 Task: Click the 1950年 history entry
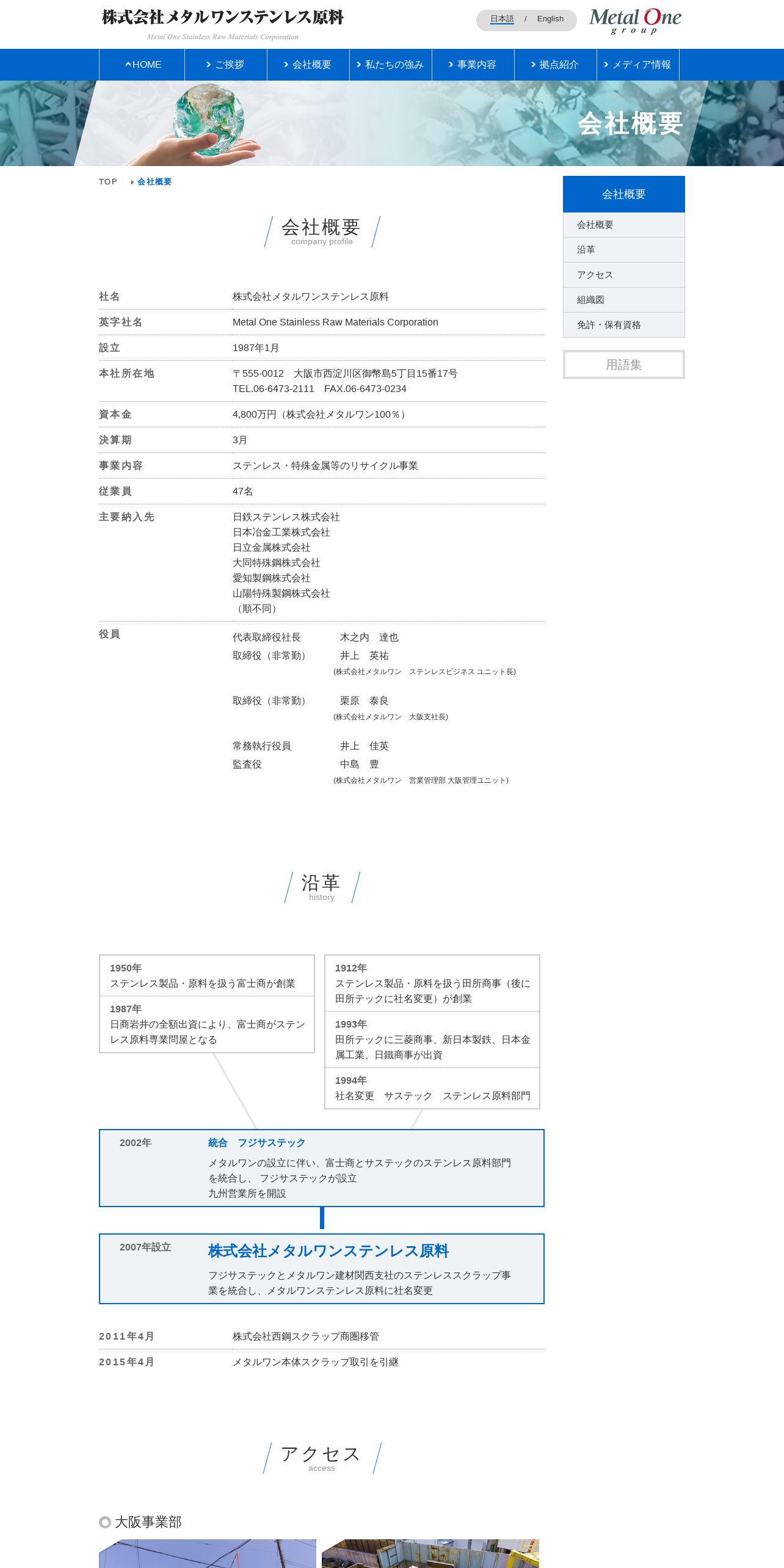click(207, 976)
